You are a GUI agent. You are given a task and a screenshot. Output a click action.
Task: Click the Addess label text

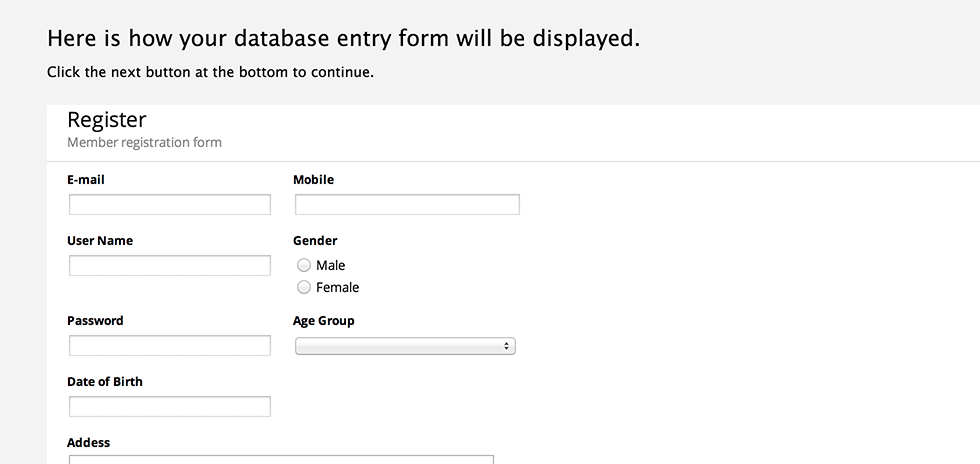coord(89,443)
